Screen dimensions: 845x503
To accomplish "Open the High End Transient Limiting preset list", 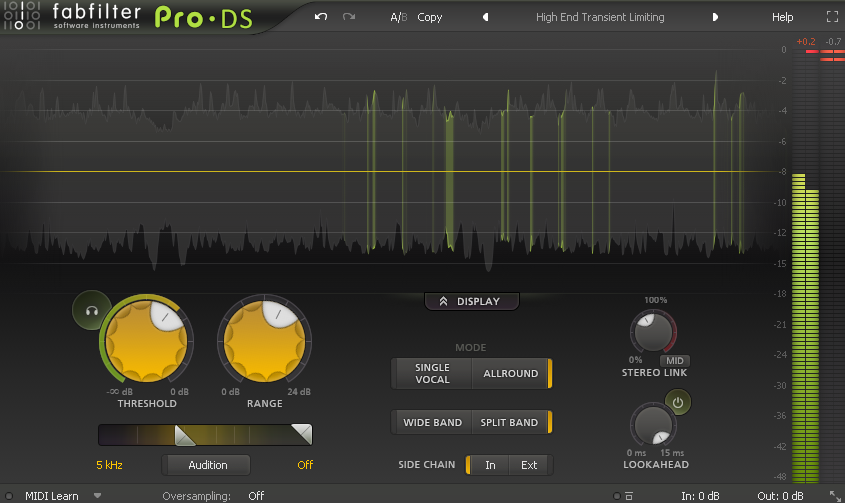I will [x=600, y=17].
